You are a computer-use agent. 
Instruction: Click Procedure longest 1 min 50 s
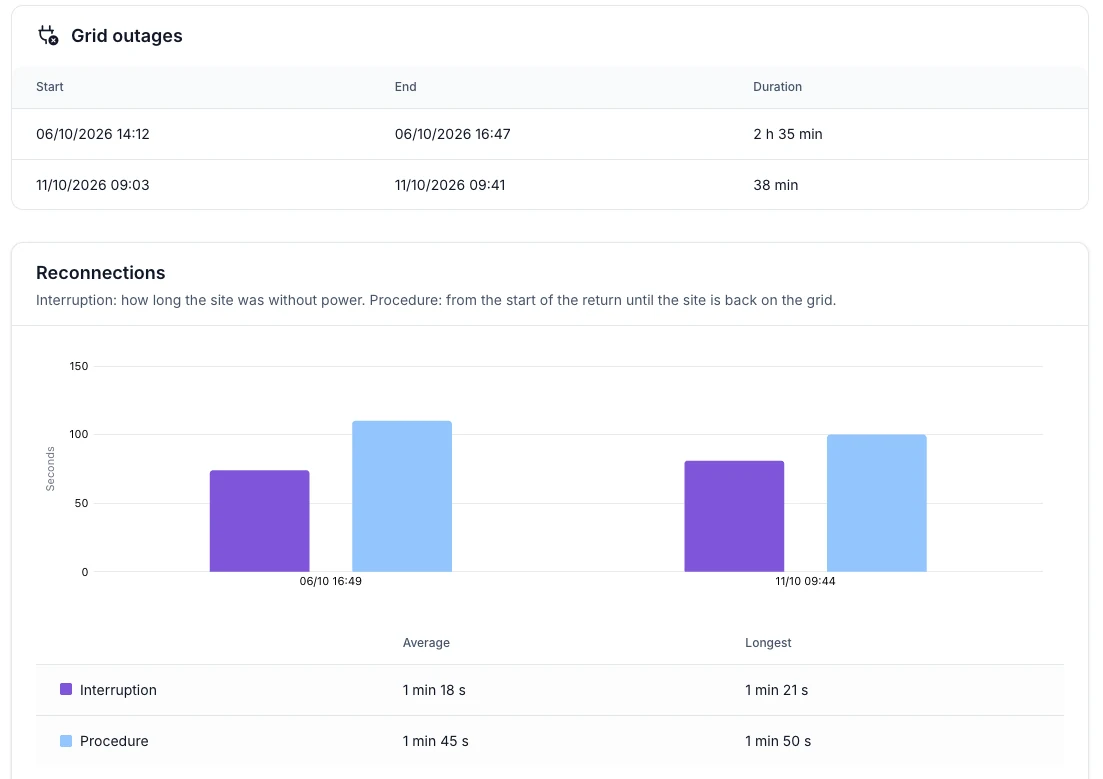click(x=778, y=741)
